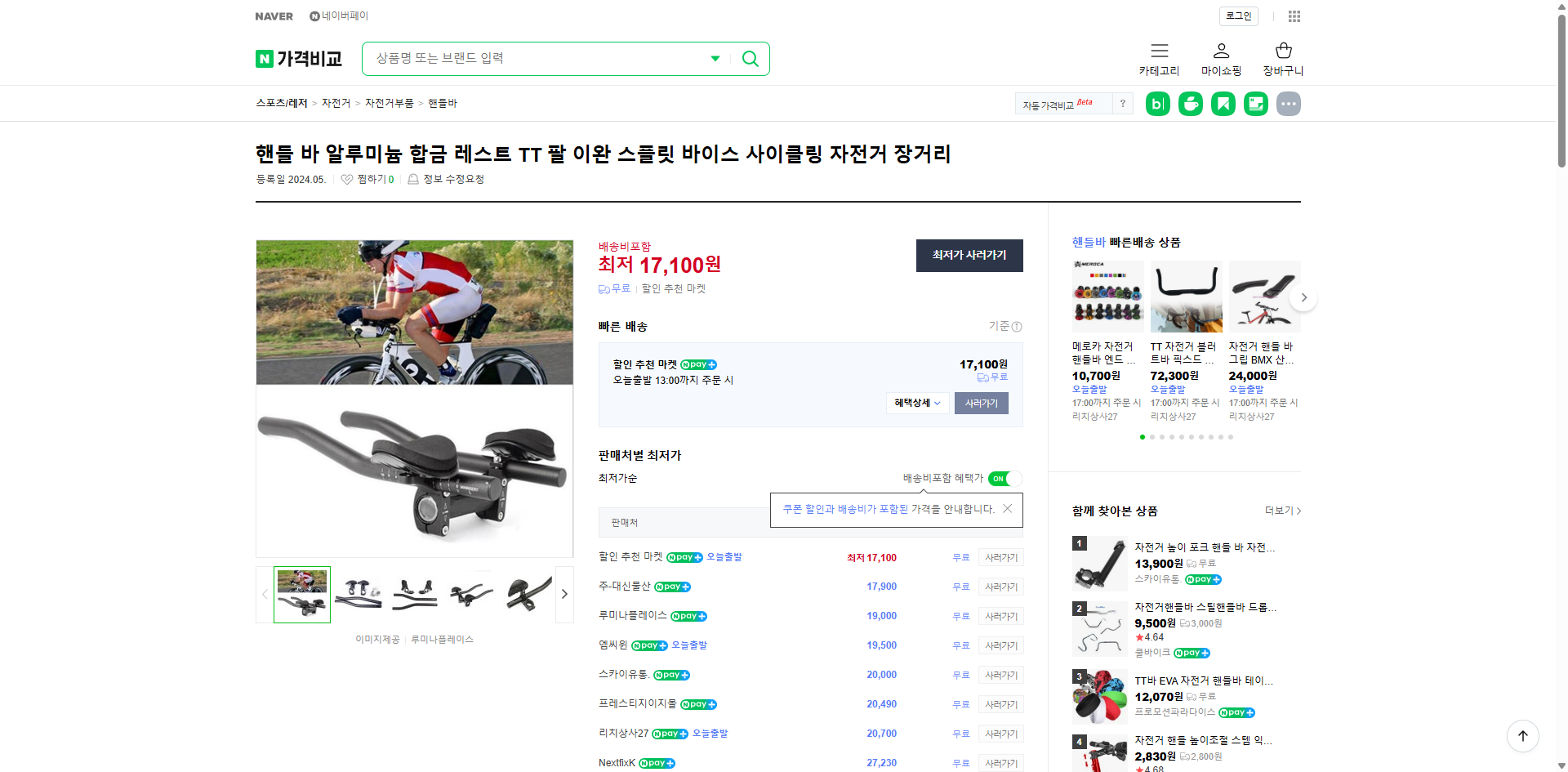This screenshot has width=1568, height=772.
Task: Expand the 혜택상세 dropdown
Action: [x=916, y=403]
